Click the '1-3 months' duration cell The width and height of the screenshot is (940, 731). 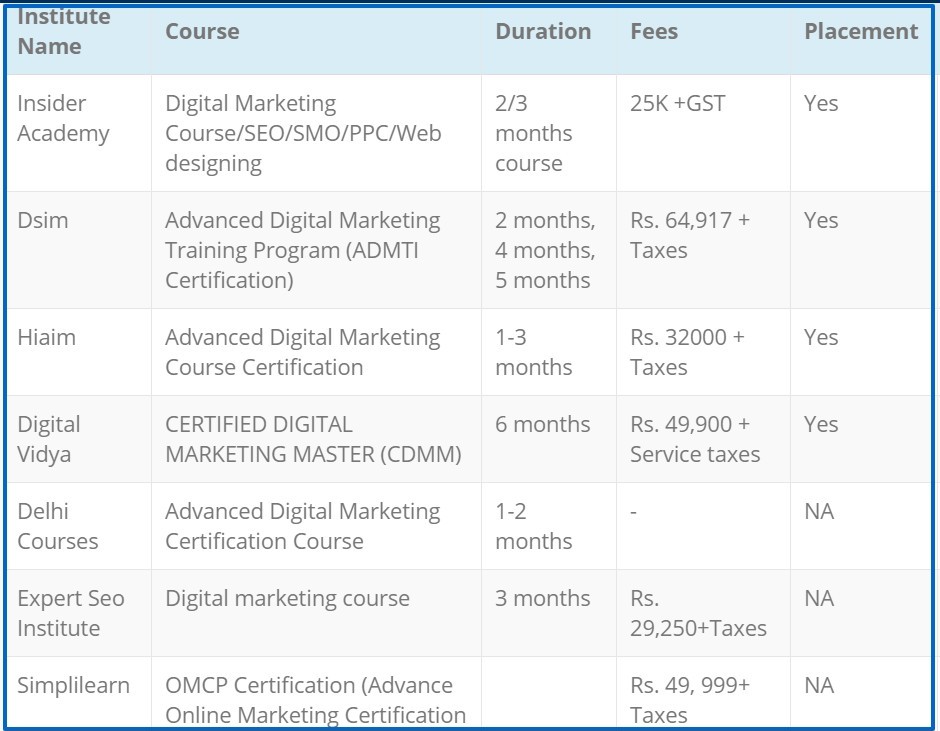tap(549, 352)
